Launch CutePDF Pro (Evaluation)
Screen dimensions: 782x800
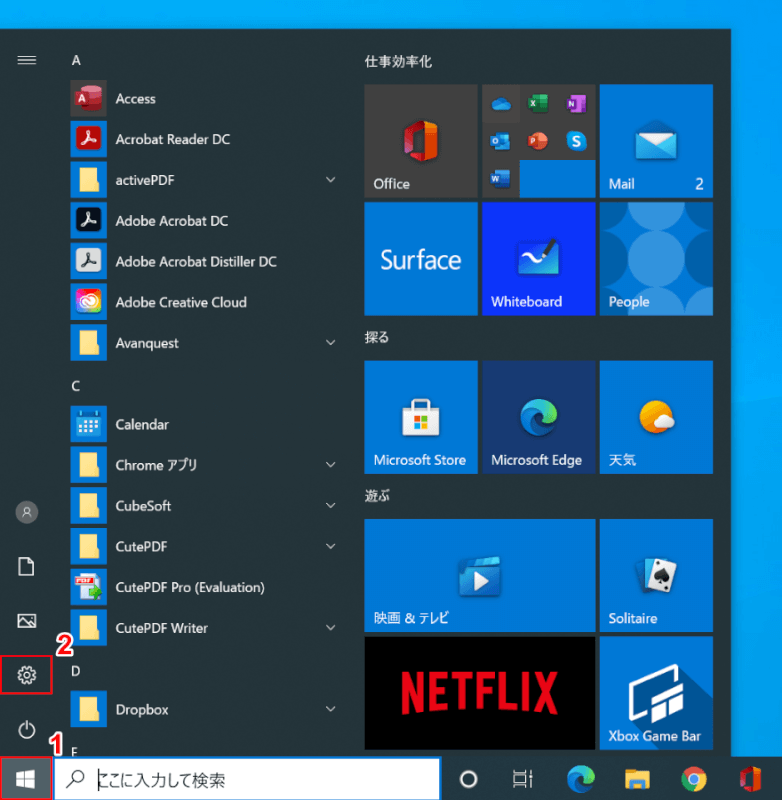tap(204, 587)
